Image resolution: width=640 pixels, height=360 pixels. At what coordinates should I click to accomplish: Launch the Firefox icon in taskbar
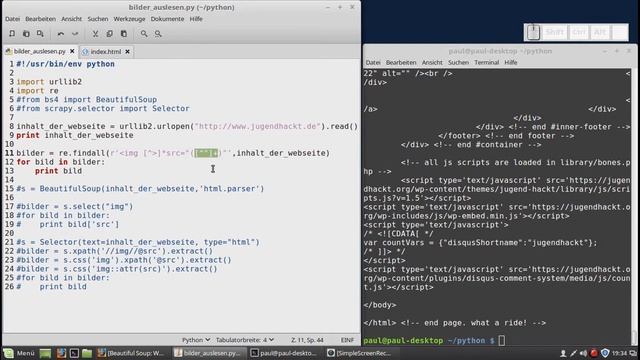(x=61, y=353)
